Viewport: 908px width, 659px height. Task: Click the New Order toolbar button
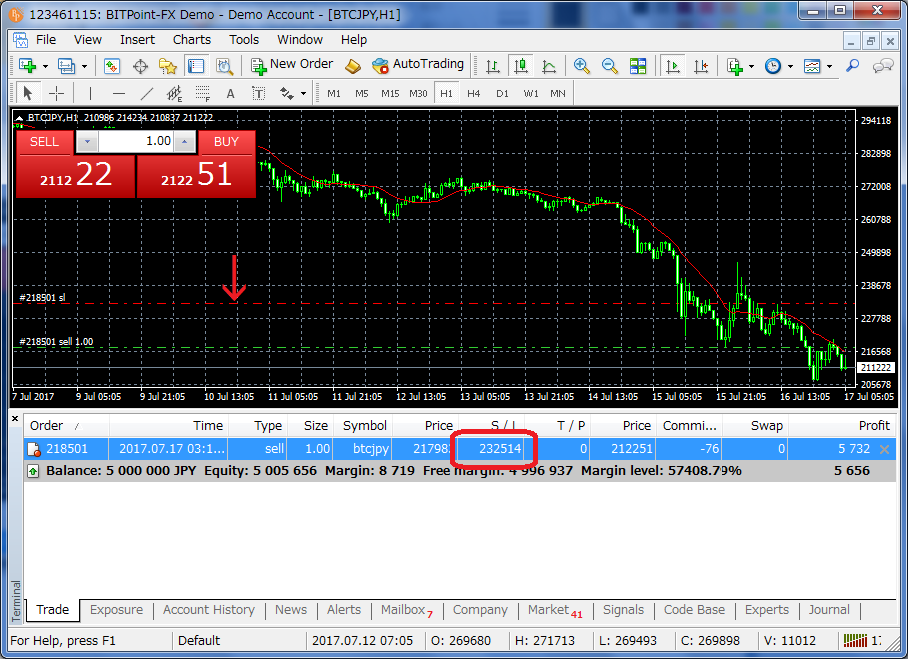[292, 65]
